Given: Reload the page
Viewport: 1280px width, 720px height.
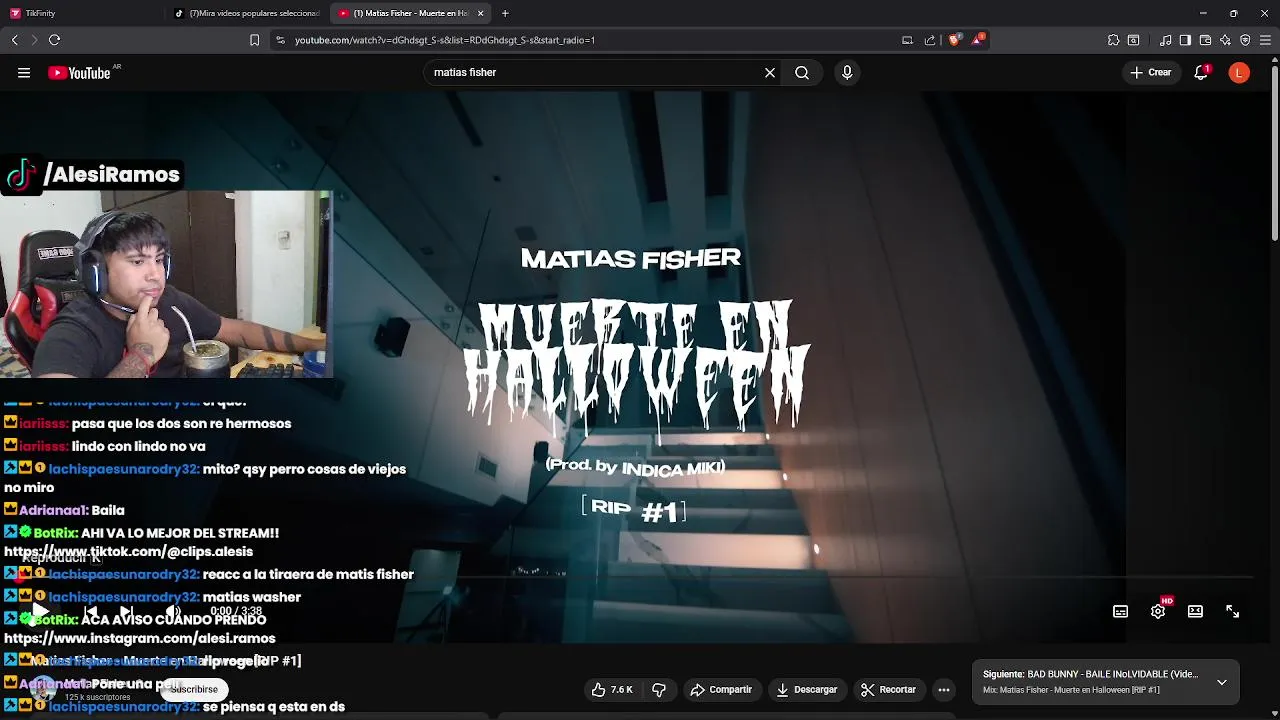Looking at the screenshot, I should pyautogui.click(x=54, y=40).
